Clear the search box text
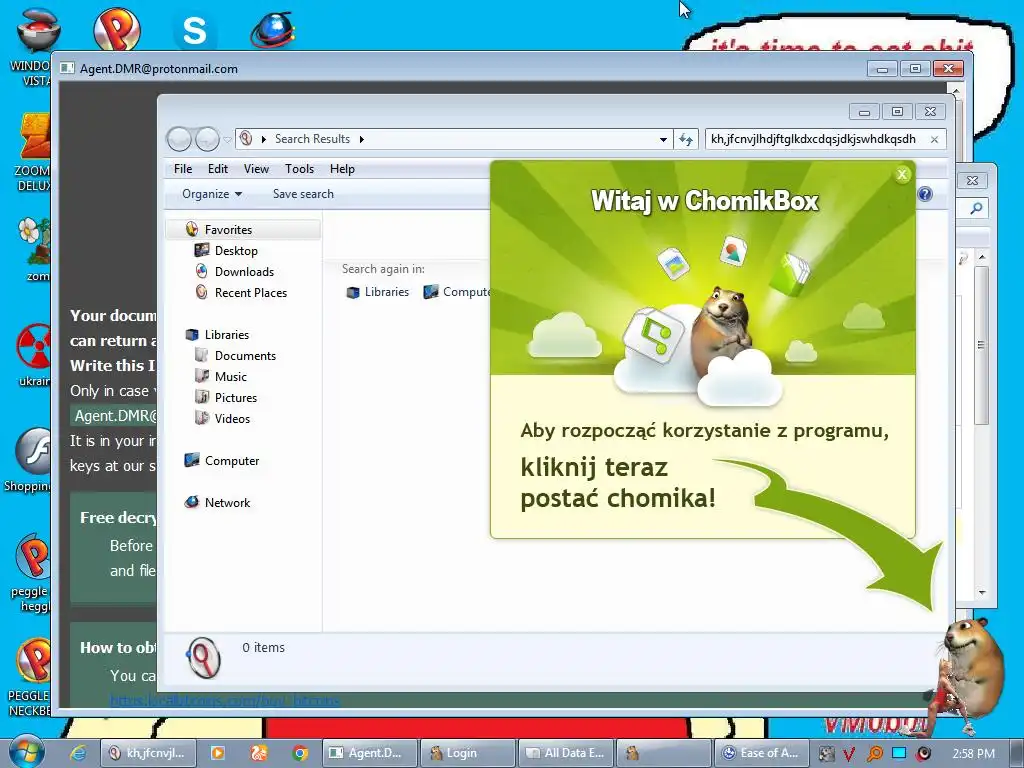Screen dimensions: 1024x768 (x=935, y=139)
